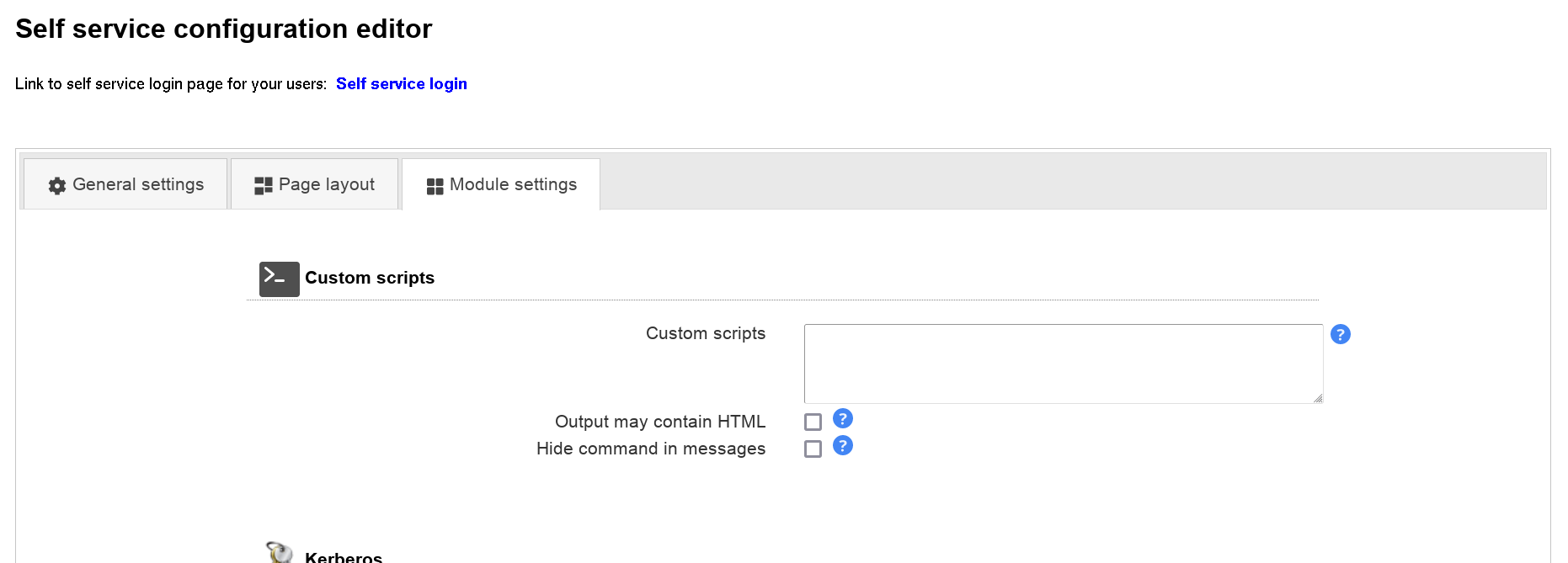1568x563 pixels.
Task: Click the layout icon on Page layout tab
Action: pyautogui.click(x=264, y=186)
